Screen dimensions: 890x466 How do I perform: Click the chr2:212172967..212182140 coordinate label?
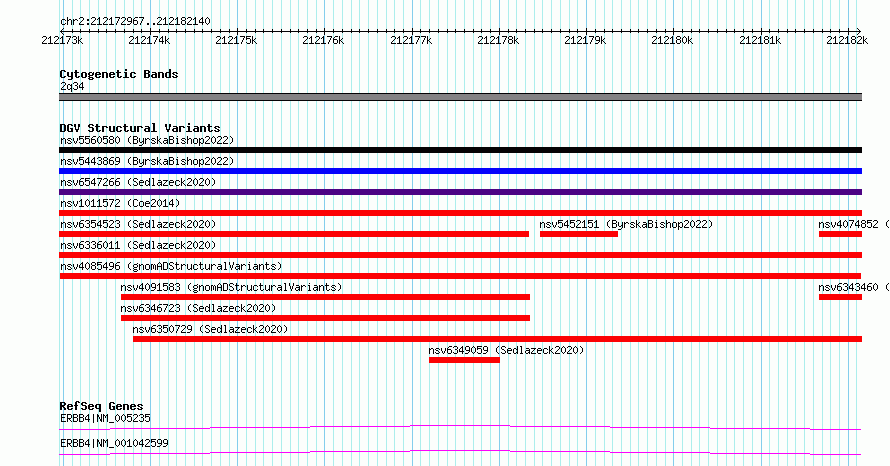[x=135, y=22]
